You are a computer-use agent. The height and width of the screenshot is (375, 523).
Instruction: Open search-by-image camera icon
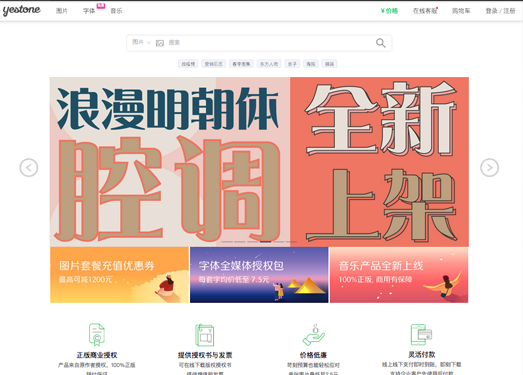tap(160, 43)
